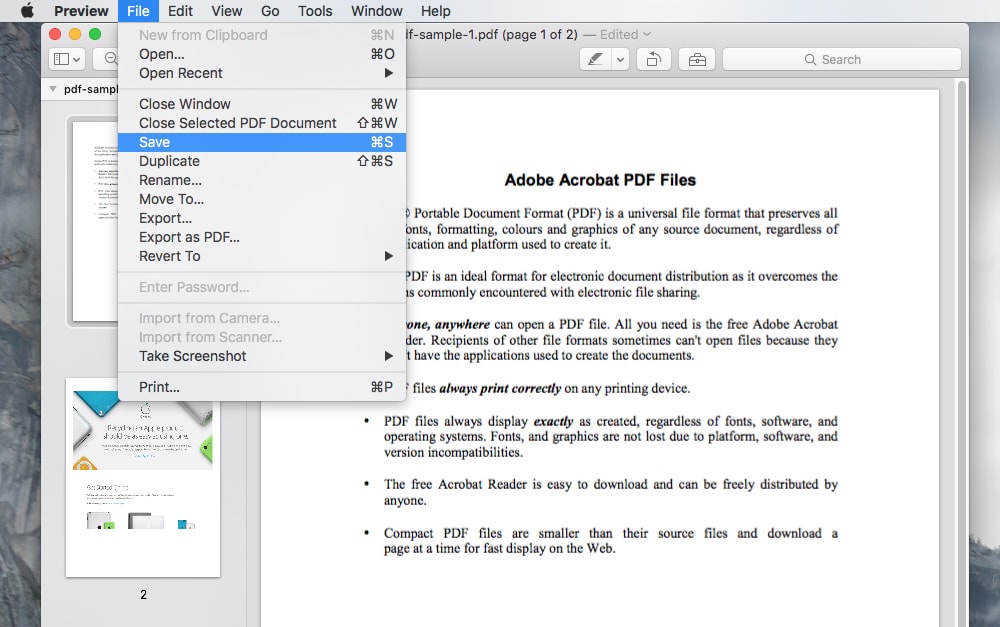Minimize window with yellow button
The width and height of the screenshot is (1000, 627).
(75, 34)
